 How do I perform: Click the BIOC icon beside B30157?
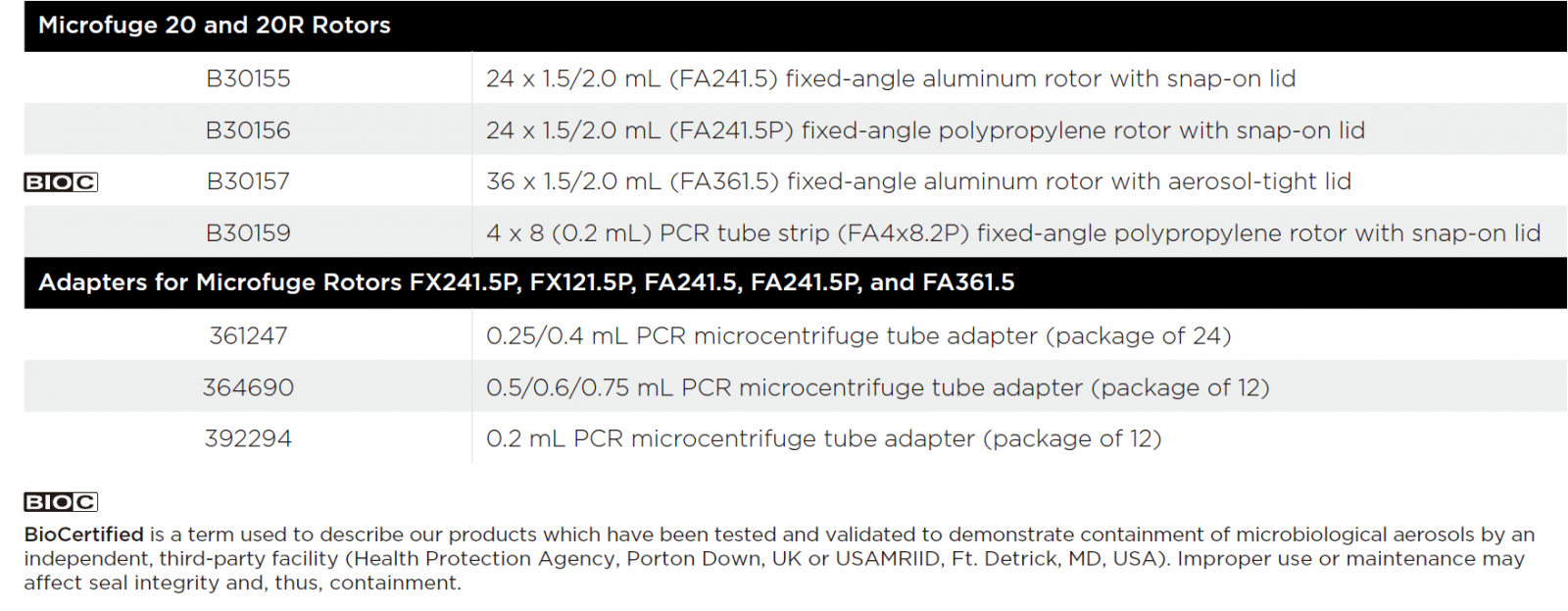tap(61, 181)
